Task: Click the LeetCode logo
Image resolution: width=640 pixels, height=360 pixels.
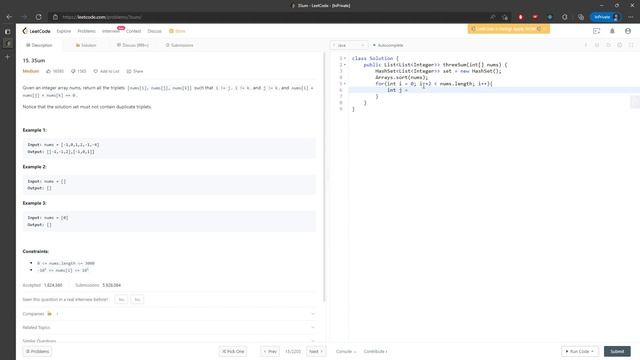Action: tap(37, 31)
